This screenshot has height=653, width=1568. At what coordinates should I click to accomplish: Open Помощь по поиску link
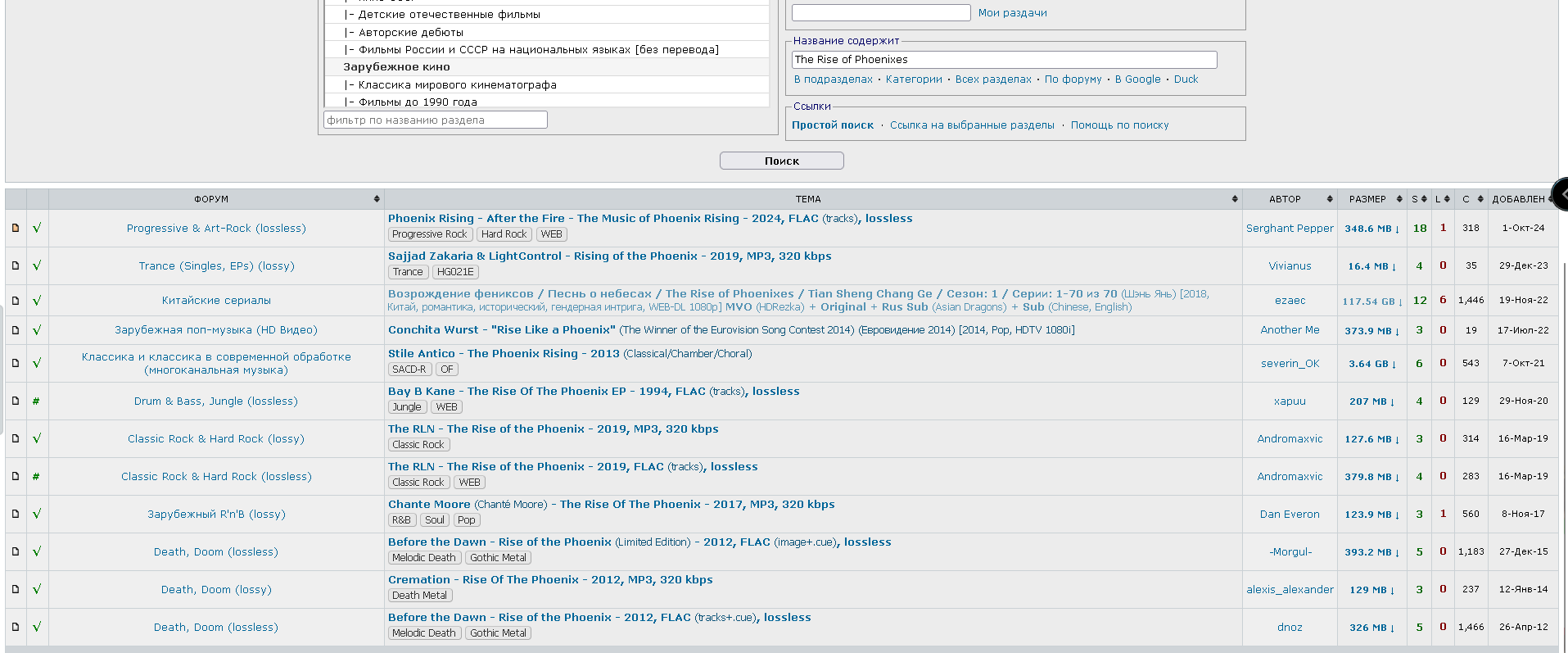pos(1119,125)
